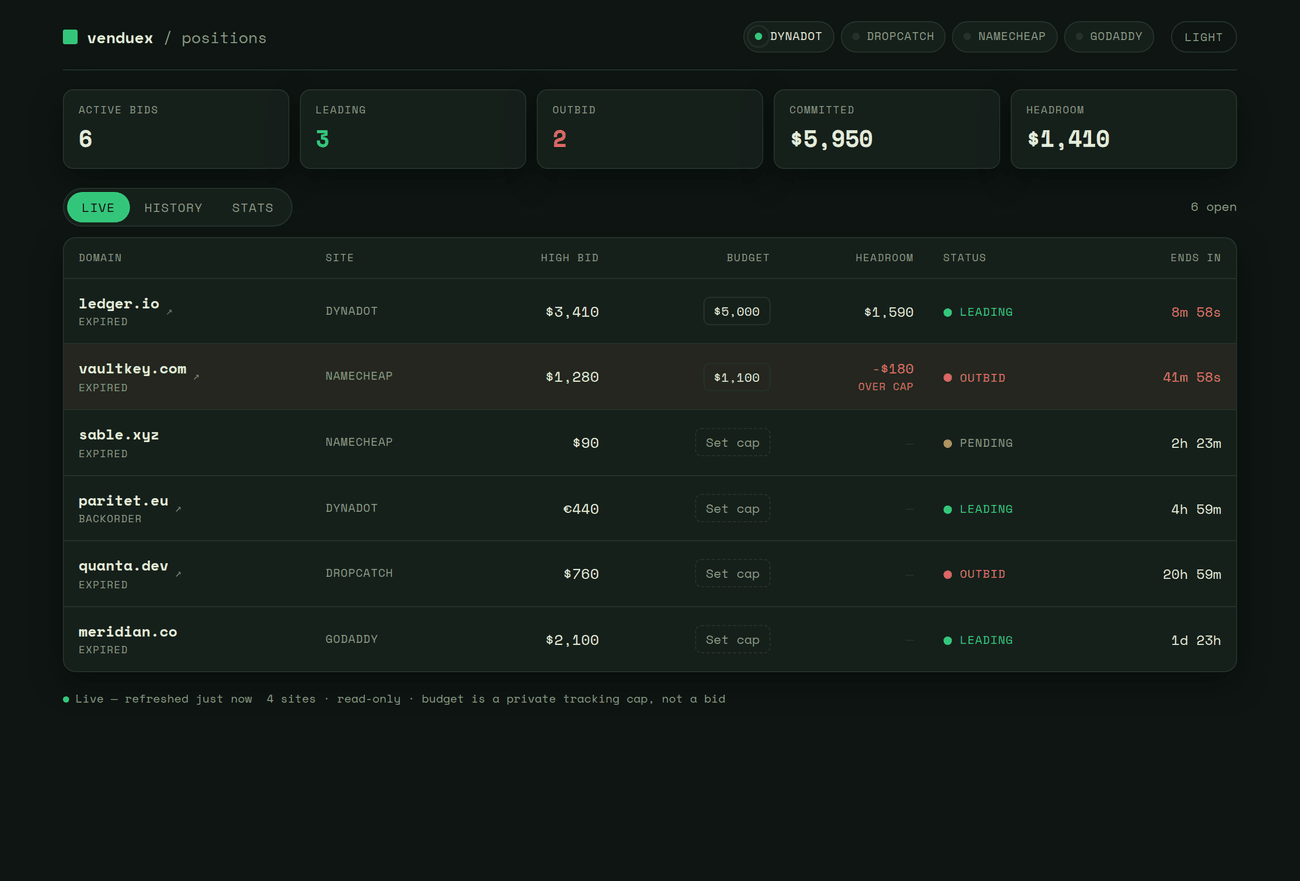1300x881 pixels.
Task: Click green status dot in meridian.co row
Action: click(947, 640)
